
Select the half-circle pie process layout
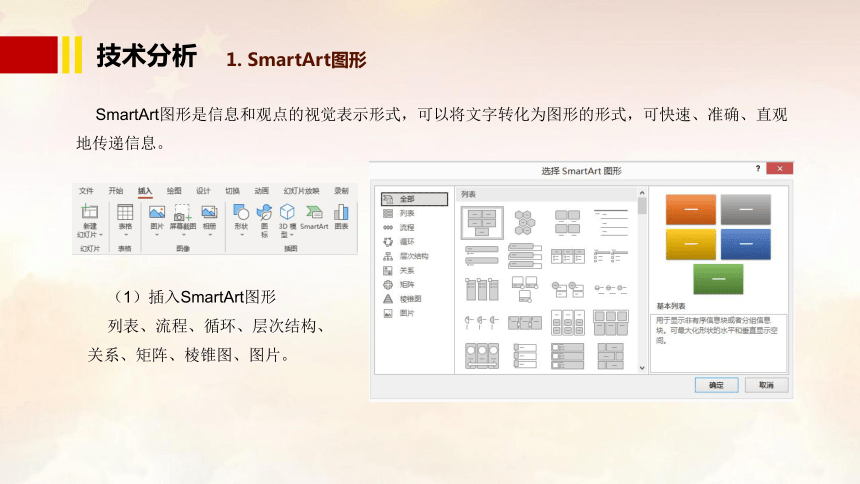482,322
